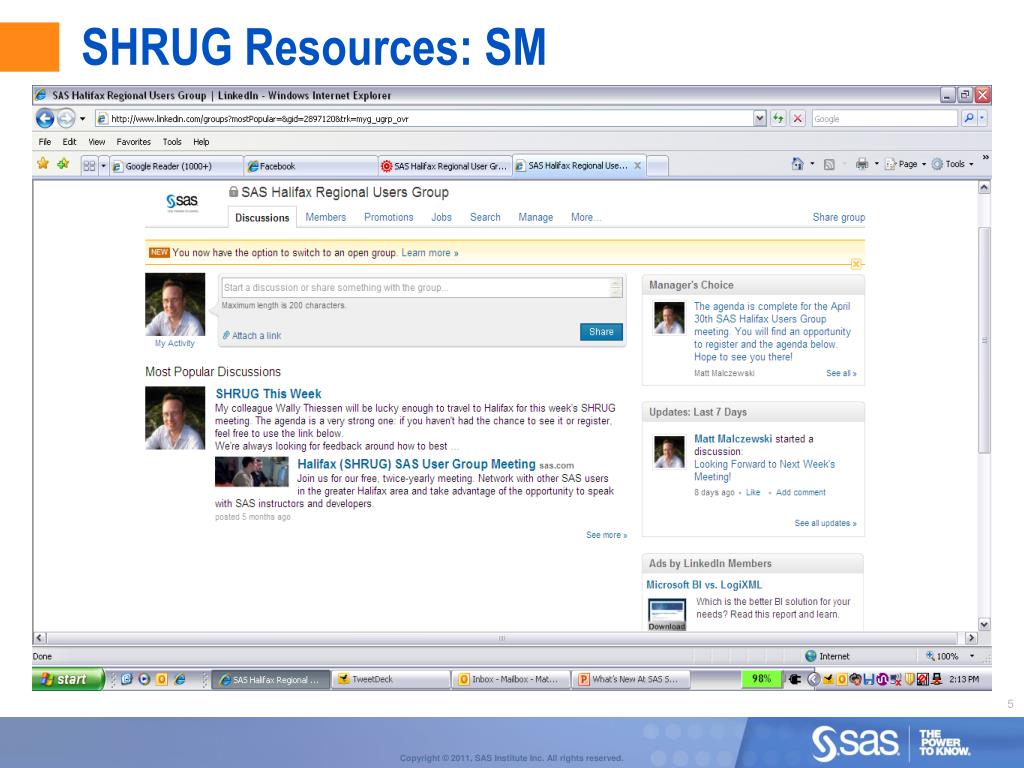Open the Members tab

(x=325, y=217)
